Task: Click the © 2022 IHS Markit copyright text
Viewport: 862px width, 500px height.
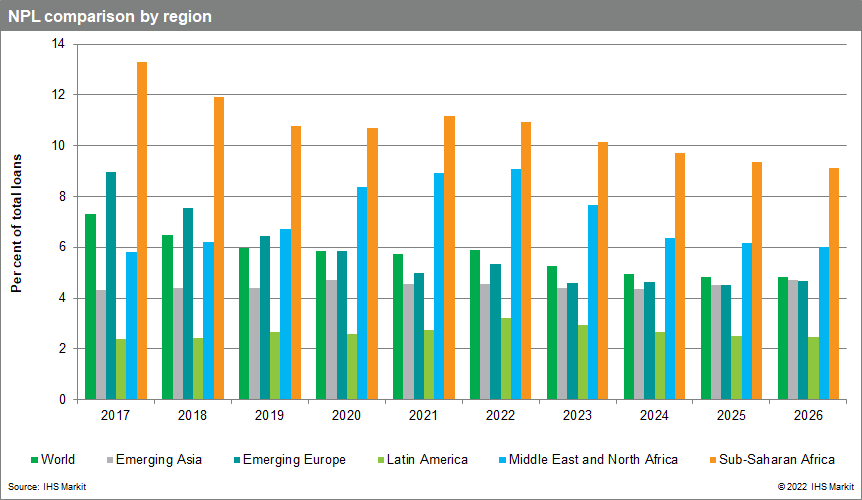Action: 815,485
